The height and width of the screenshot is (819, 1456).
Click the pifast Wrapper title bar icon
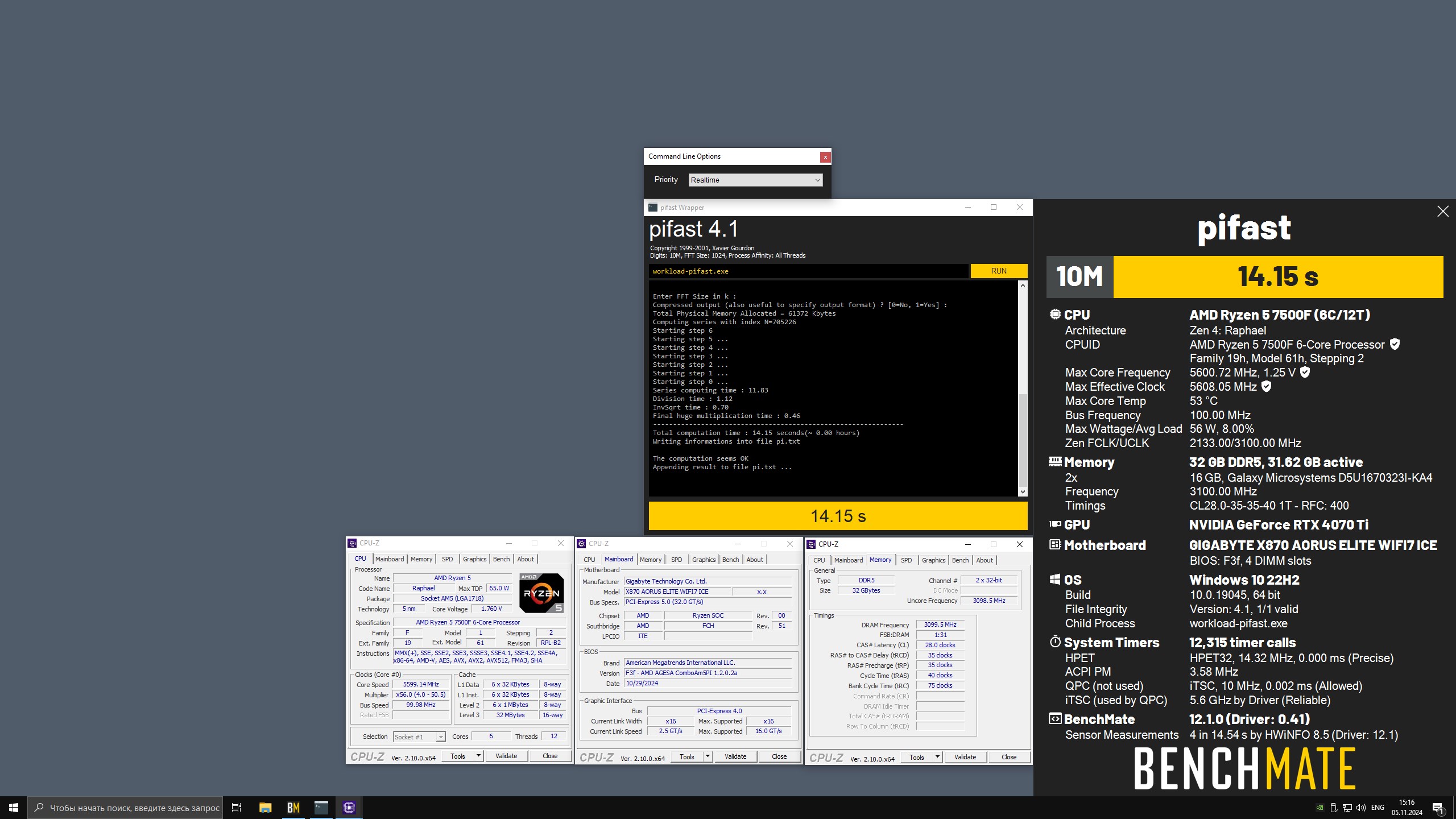click(653, 208)
